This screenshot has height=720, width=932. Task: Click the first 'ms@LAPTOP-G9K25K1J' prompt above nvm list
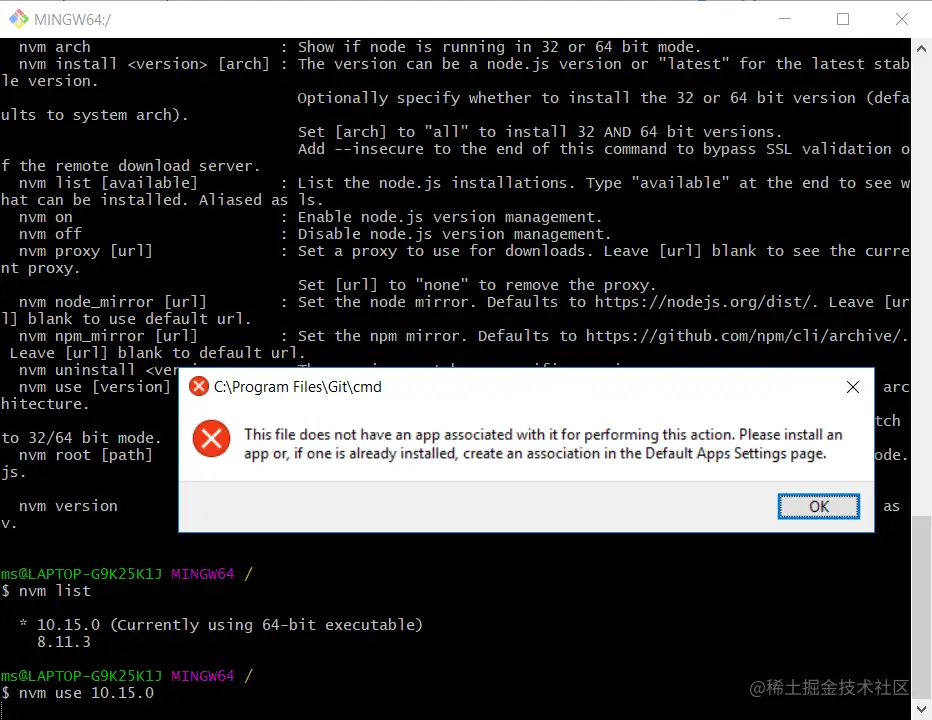pyautogui.click(x=81, y=574)
